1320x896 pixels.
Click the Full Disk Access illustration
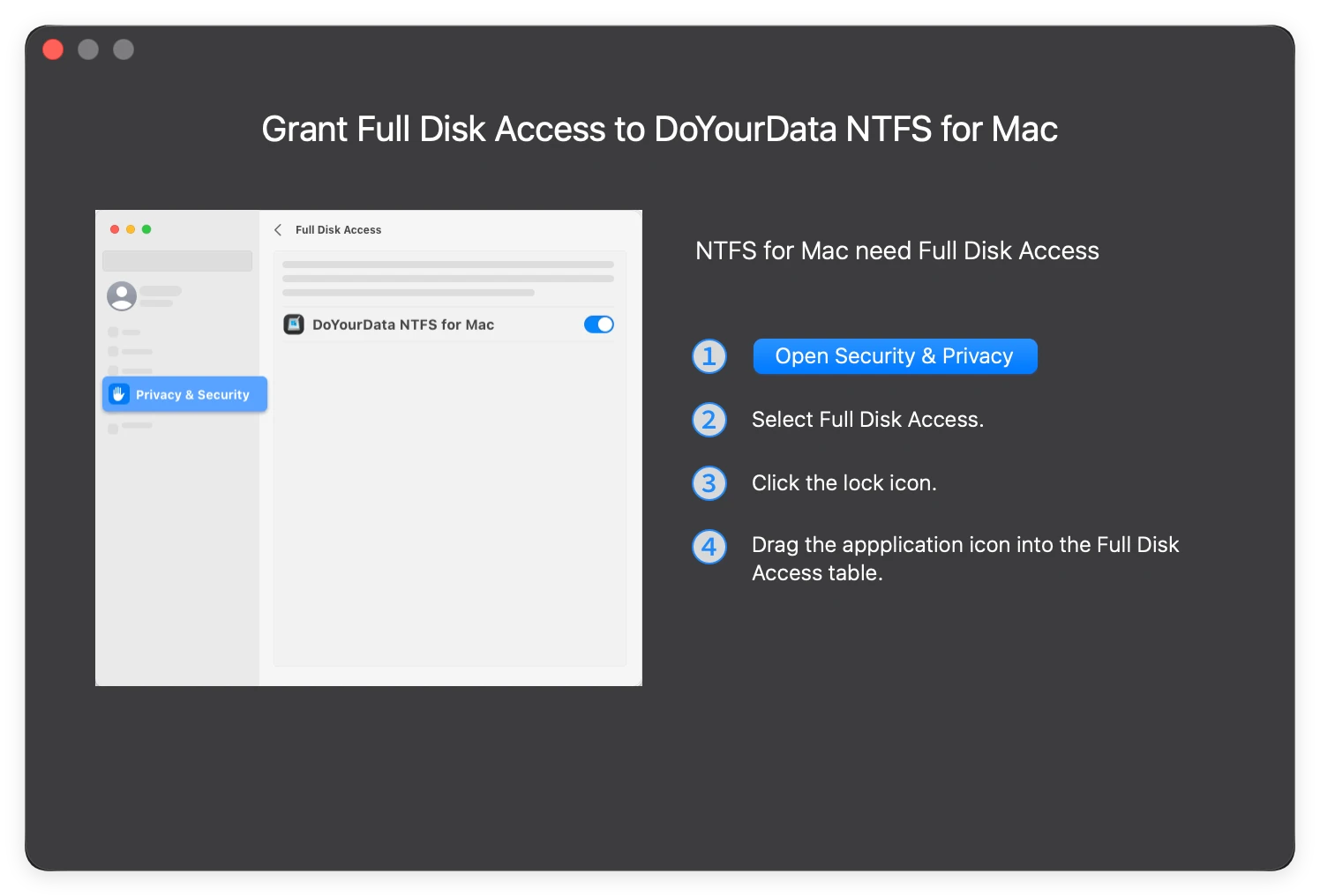click(x=369, y=448)
